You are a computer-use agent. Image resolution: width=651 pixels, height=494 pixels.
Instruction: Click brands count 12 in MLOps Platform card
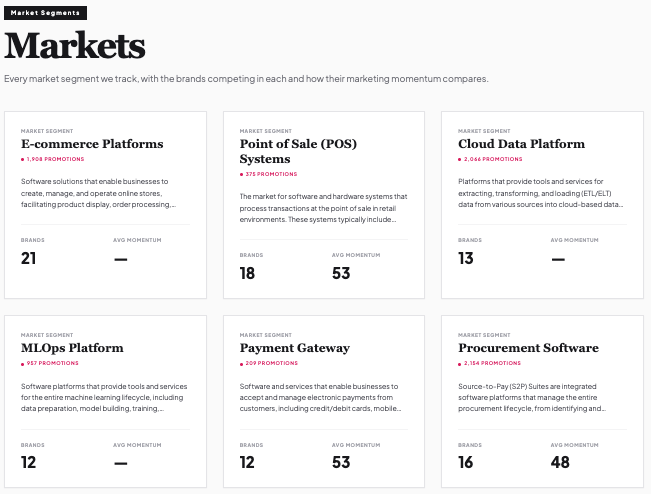point(29,462)
